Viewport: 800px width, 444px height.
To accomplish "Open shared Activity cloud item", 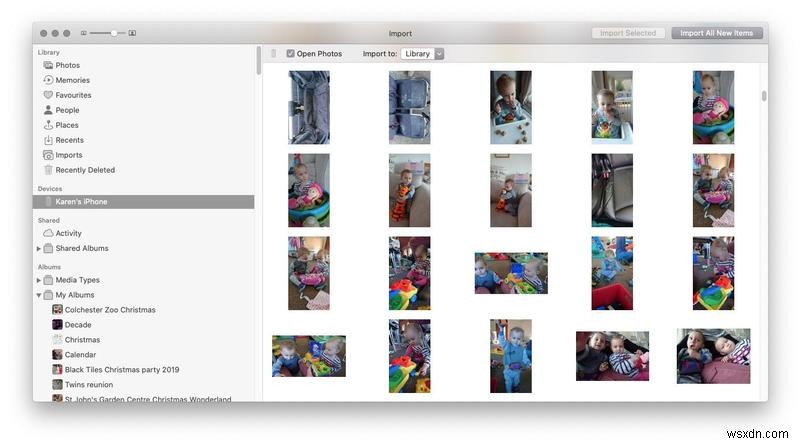I will click(x=68, y=233).
